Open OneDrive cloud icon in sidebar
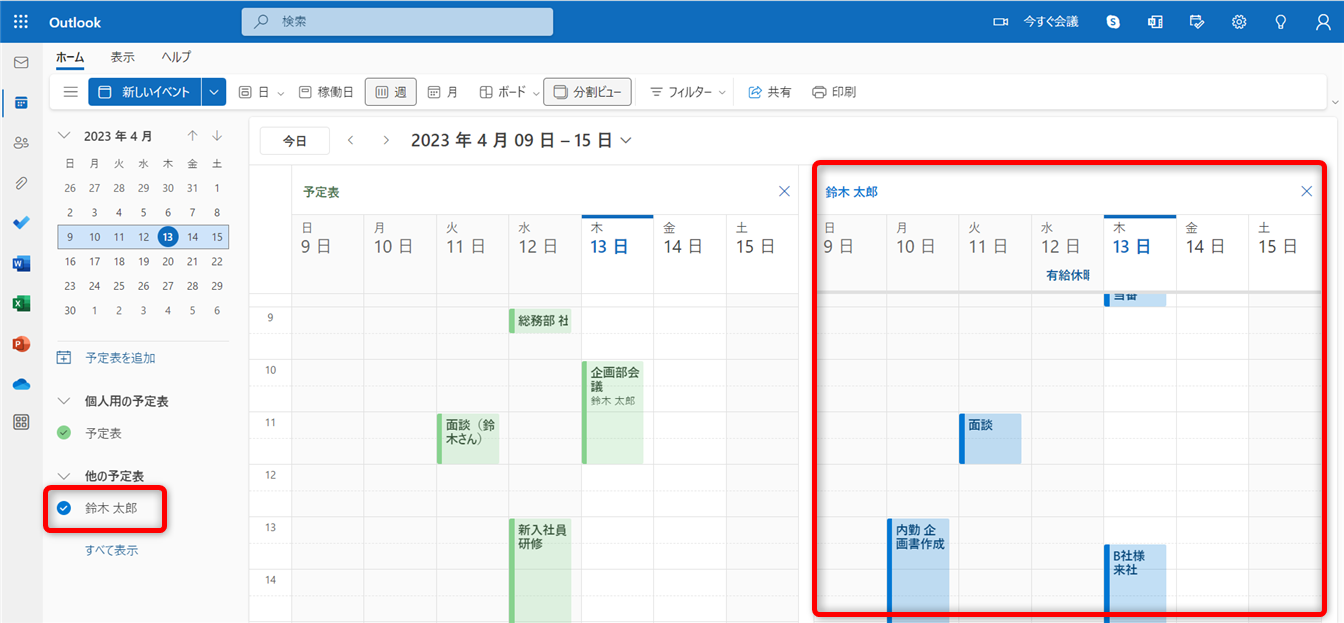This screenshot has height=623, width=1344. click(x=21, y=384)
